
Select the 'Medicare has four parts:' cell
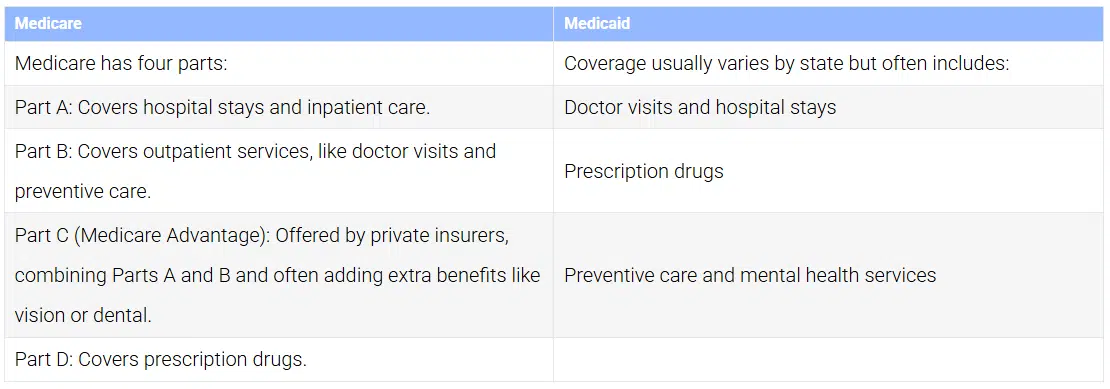pyautogui.click(x=279, y=64)
